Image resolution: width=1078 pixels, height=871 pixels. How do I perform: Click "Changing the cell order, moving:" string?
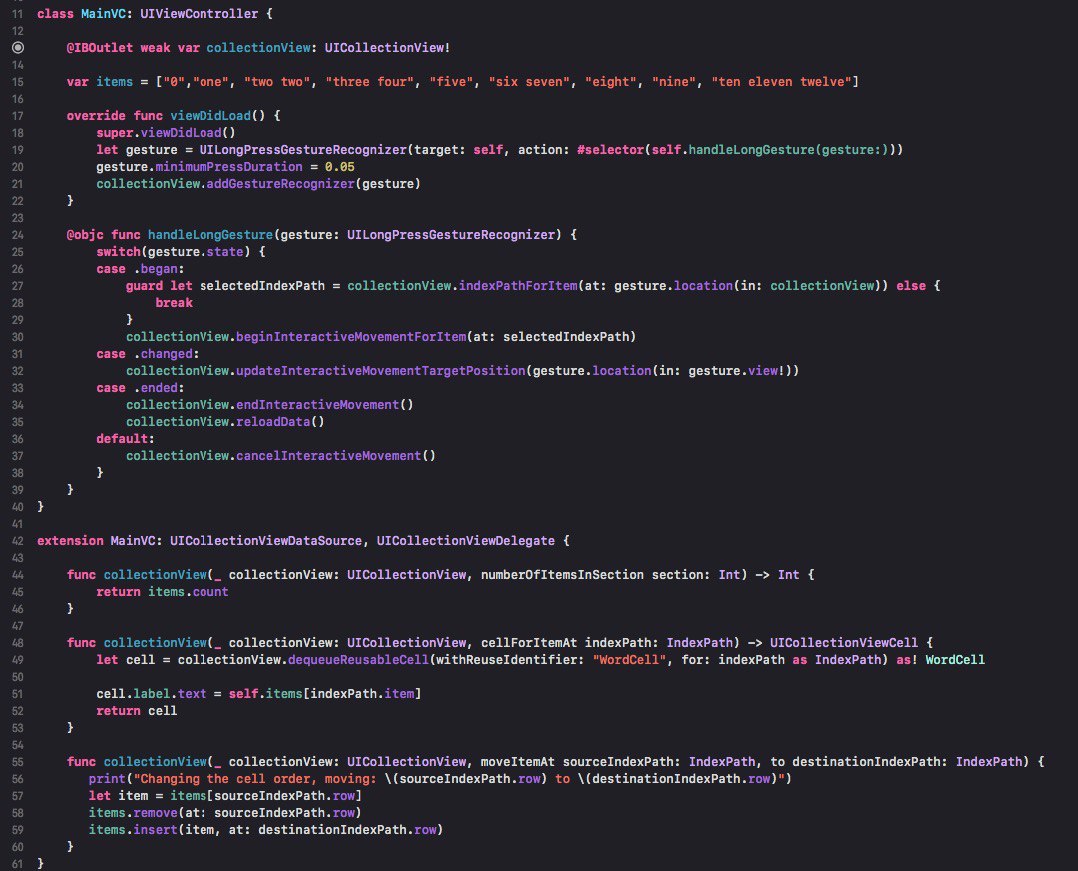tap(258, 779)
